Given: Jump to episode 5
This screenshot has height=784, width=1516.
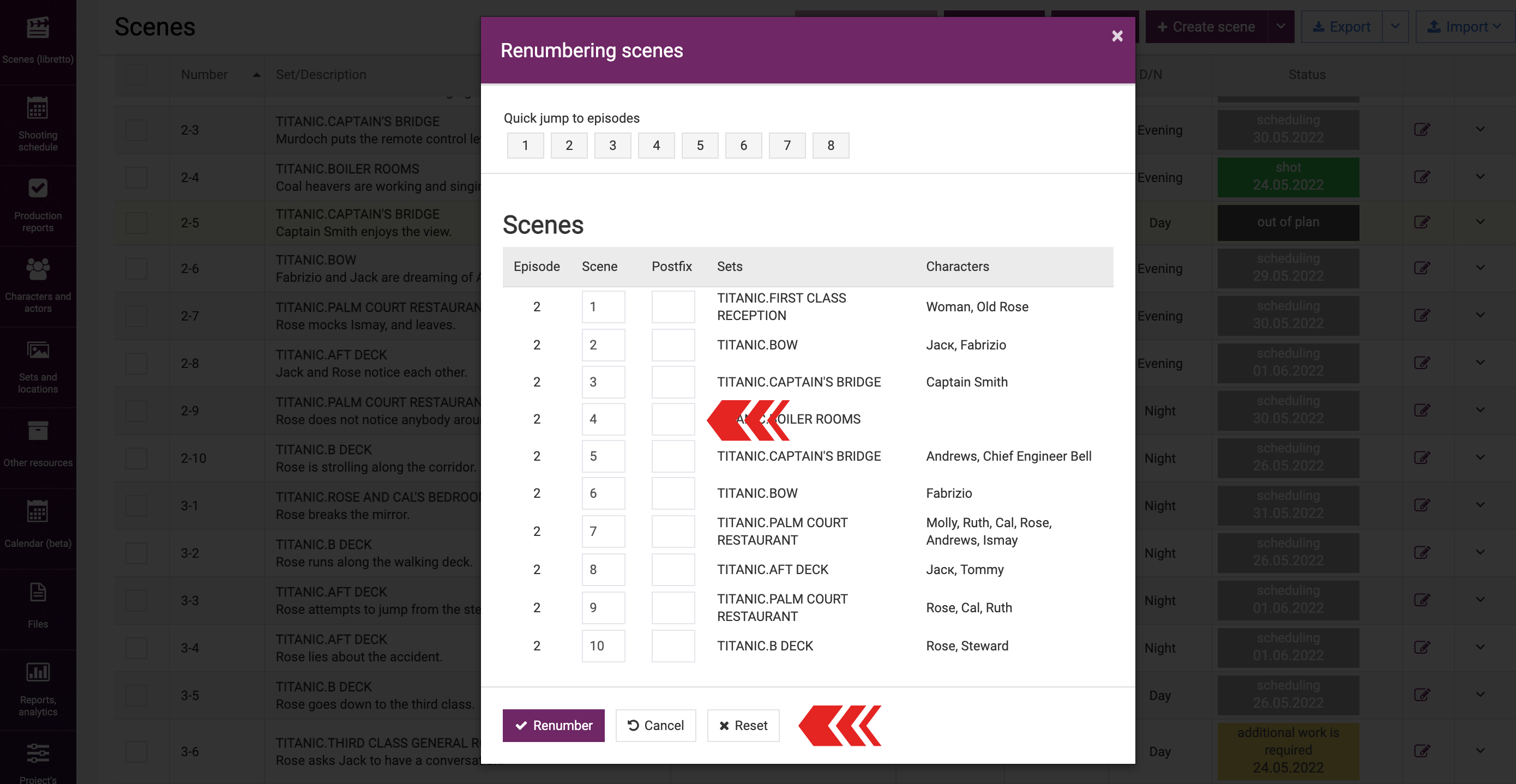Looking at the screenshot, I should click(x=700, y=146).
